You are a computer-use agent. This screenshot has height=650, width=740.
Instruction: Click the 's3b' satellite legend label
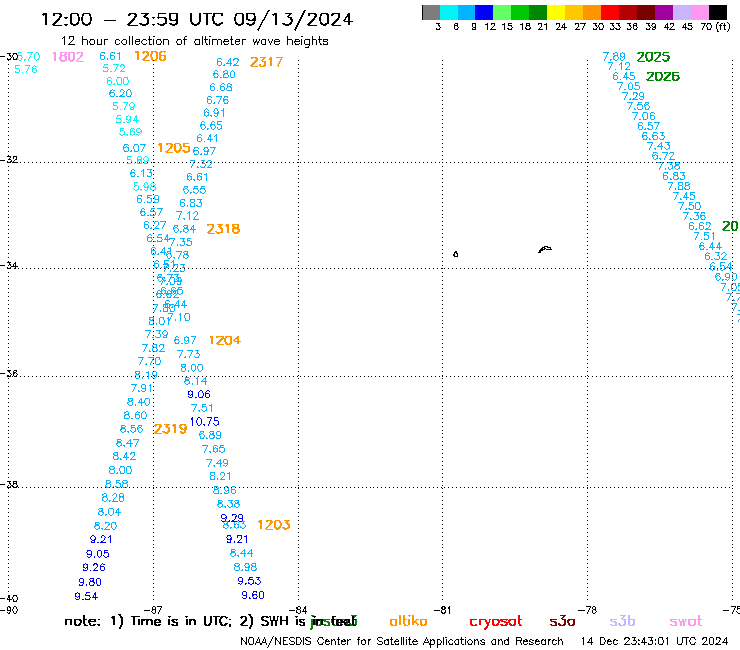(x=622, y=621)
